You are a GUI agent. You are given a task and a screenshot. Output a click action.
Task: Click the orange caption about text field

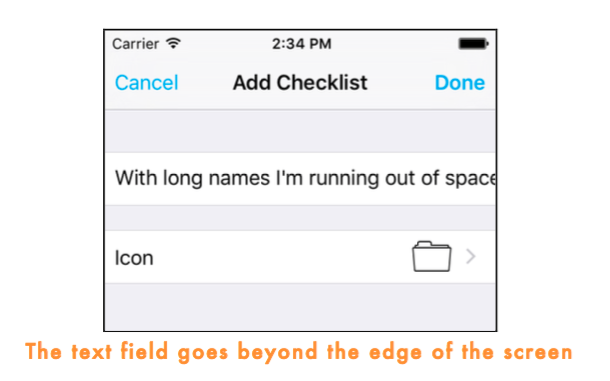(299, 352)
